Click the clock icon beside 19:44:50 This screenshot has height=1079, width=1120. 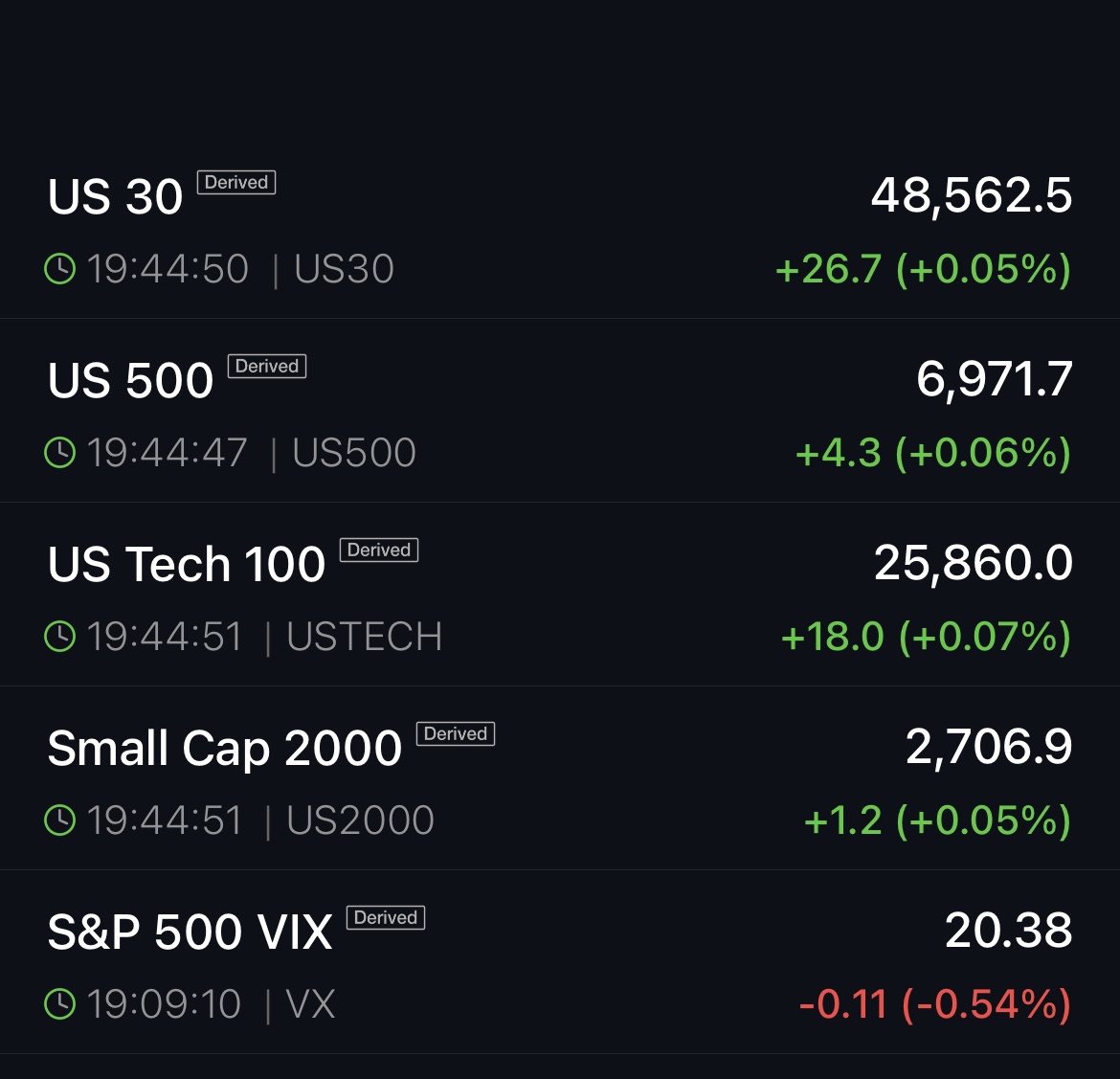coord(60,269)
